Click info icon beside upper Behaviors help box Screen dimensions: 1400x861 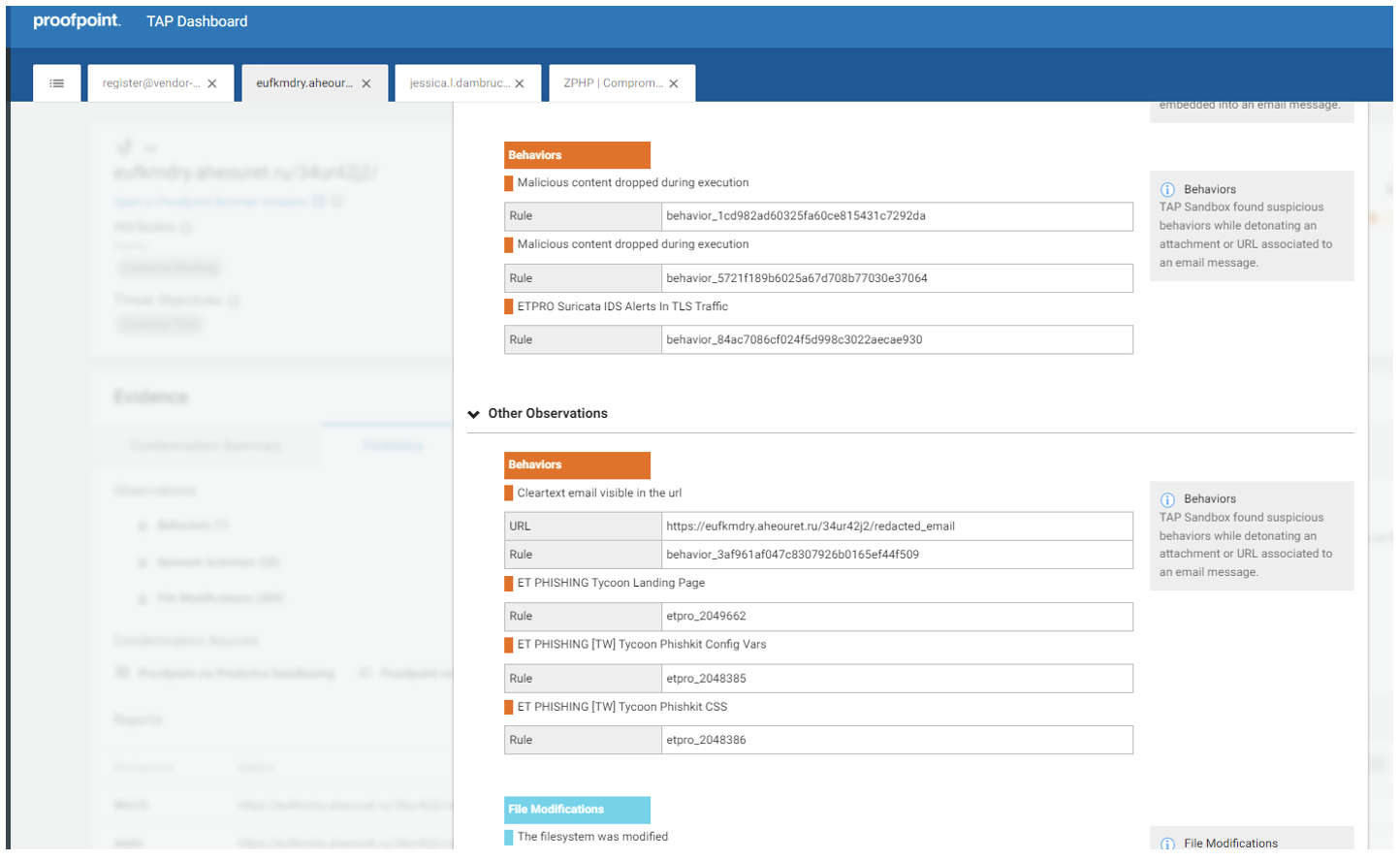[1167, 190]
